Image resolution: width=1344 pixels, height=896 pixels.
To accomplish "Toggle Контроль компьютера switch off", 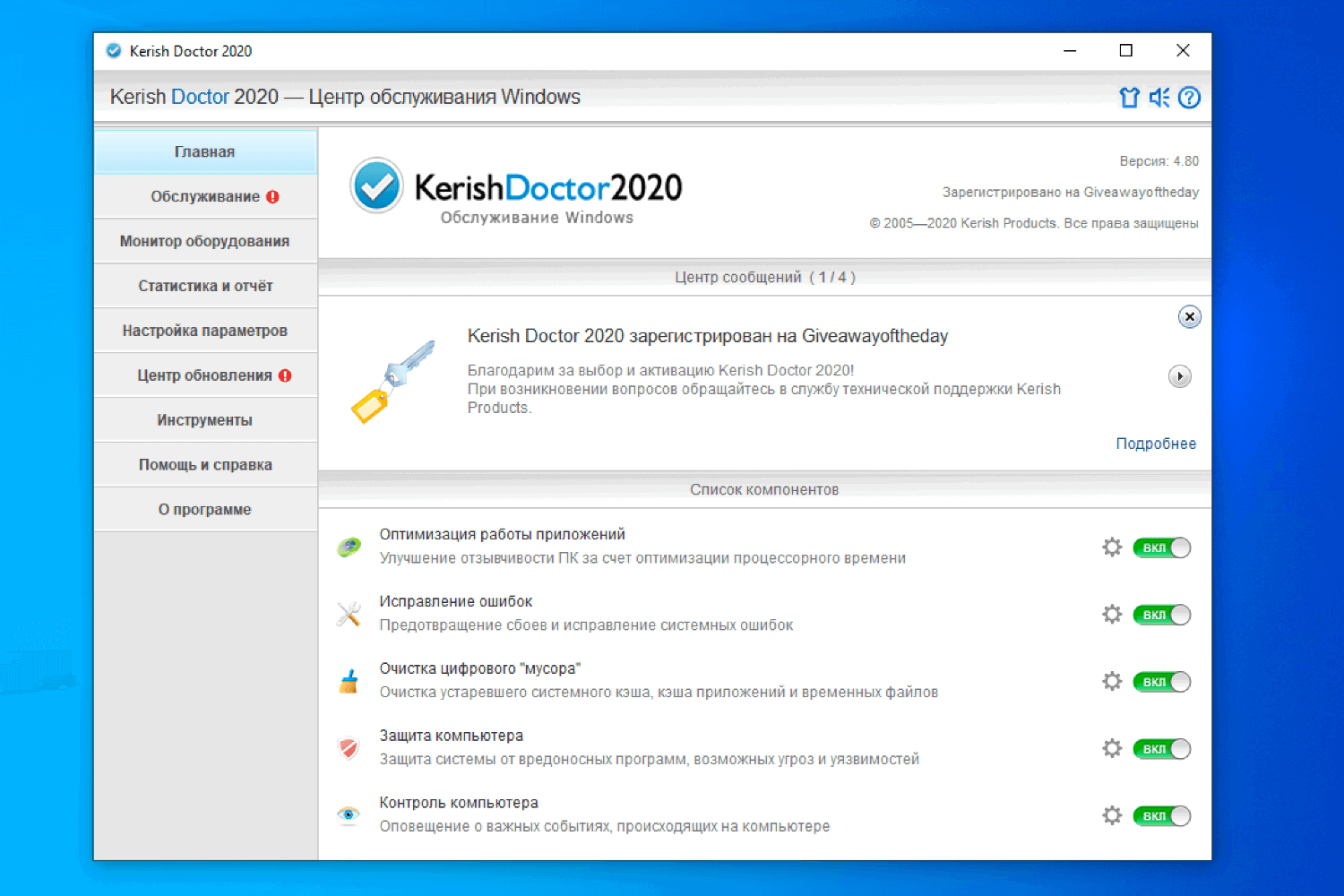I will coord(1162,815).
